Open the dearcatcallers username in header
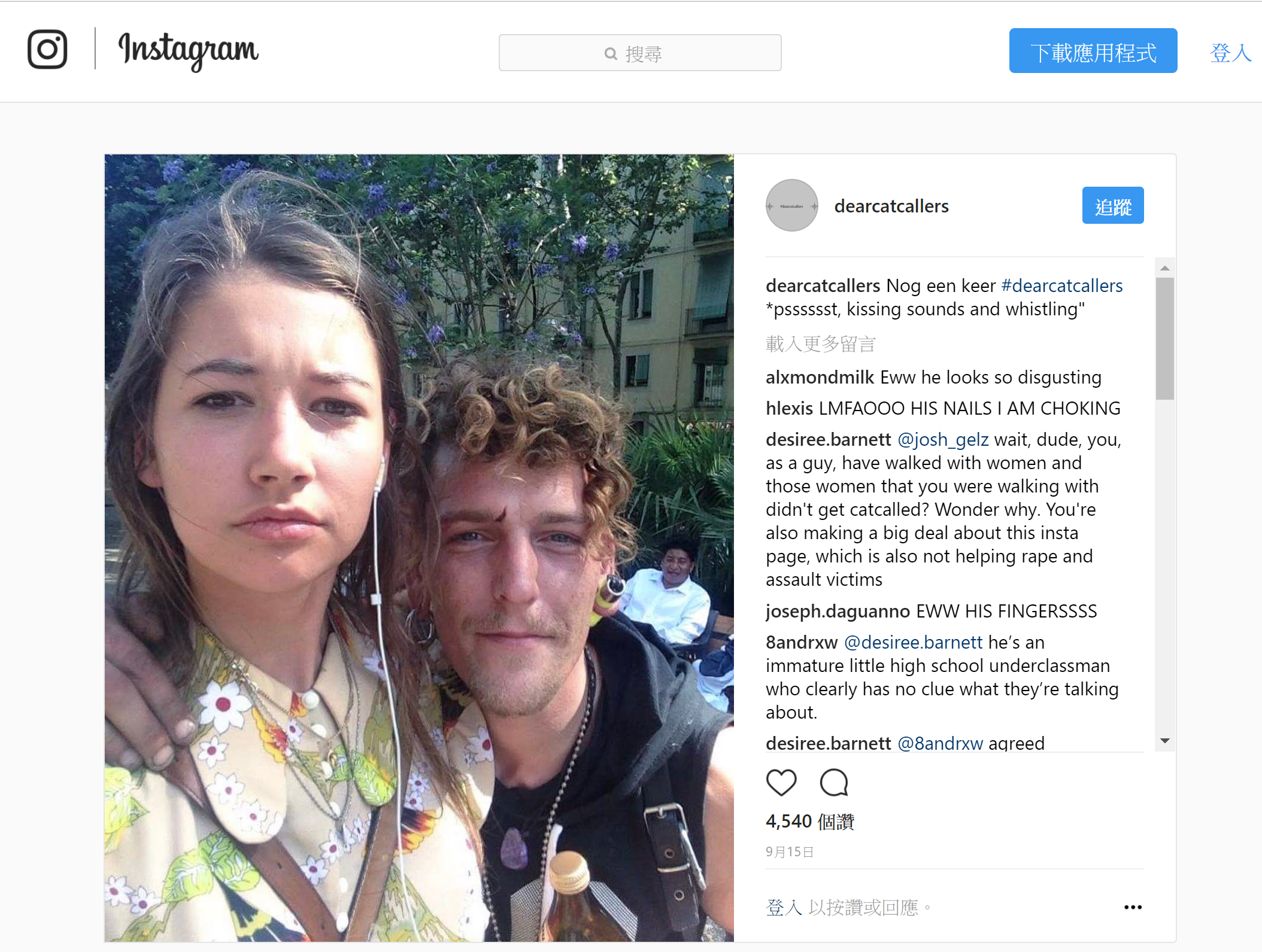Screen dimensions: 1262x952 (x=891, y=206)
